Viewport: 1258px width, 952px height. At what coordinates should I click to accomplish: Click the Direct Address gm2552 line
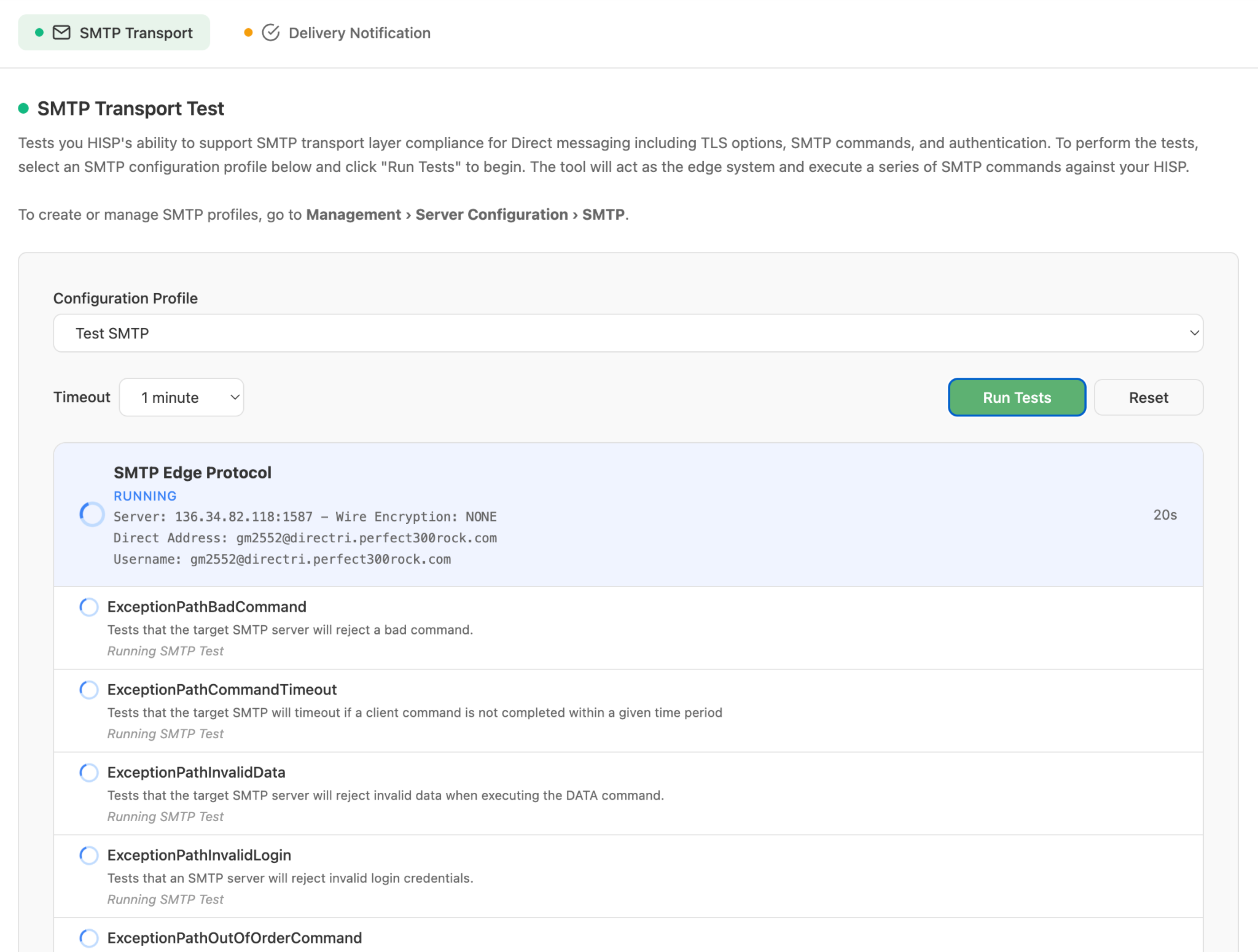coord(305,538)
